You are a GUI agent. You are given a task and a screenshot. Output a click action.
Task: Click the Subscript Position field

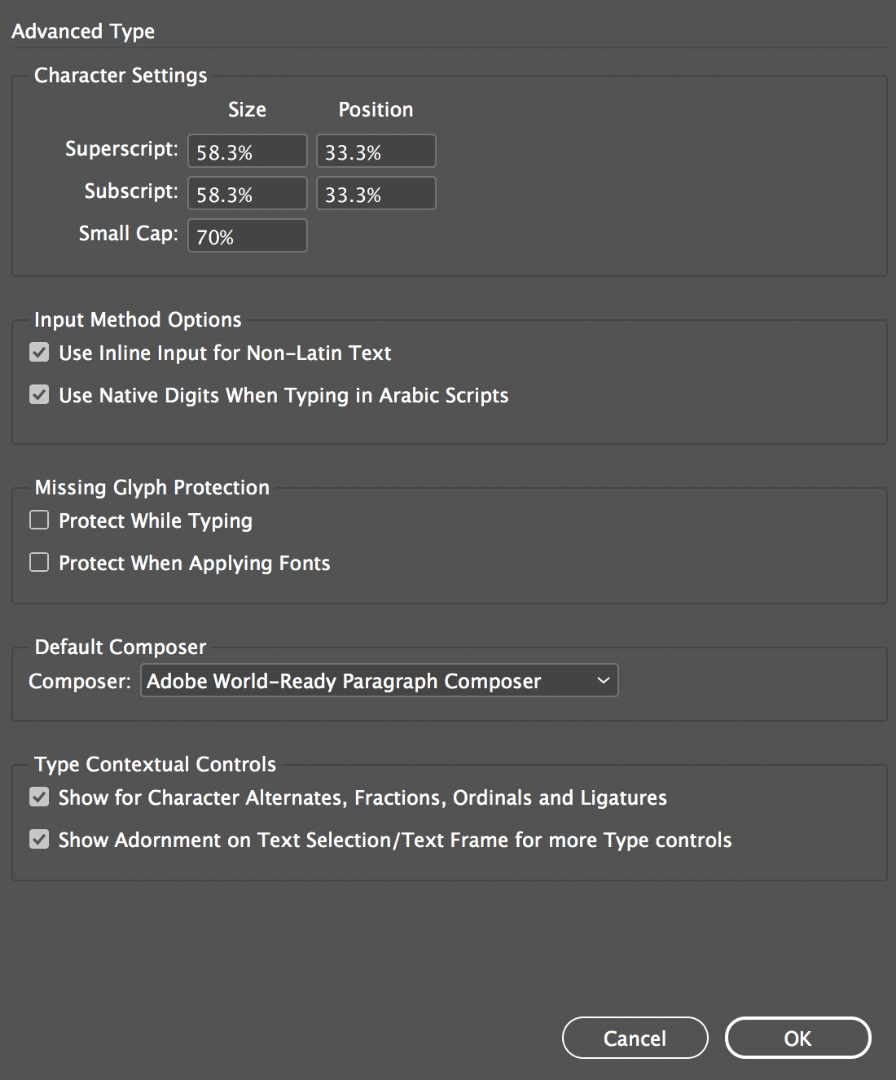pyautogui.click(x=376, y=193)
